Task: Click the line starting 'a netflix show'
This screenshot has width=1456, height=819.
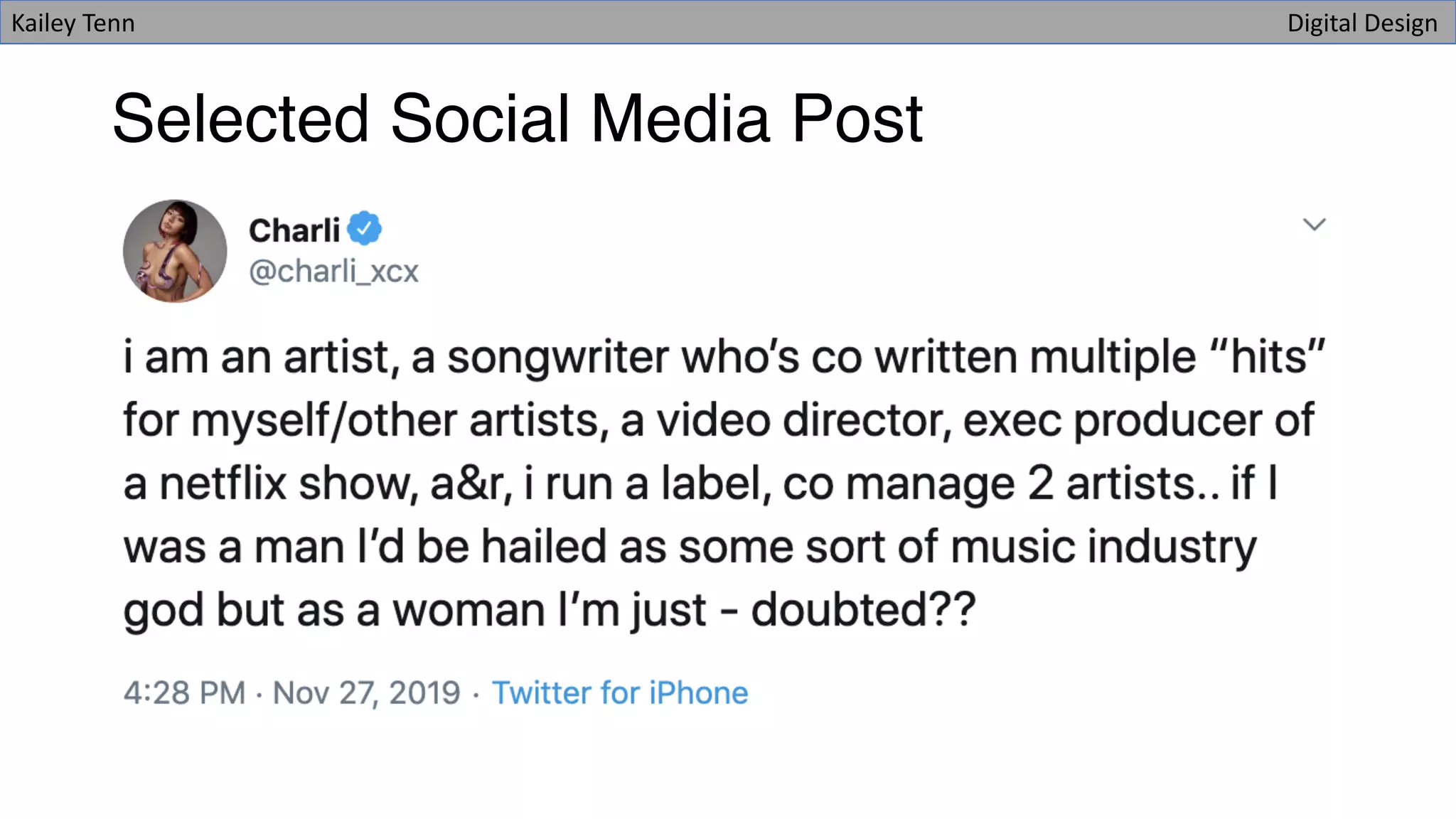Action: pos(700,483)
